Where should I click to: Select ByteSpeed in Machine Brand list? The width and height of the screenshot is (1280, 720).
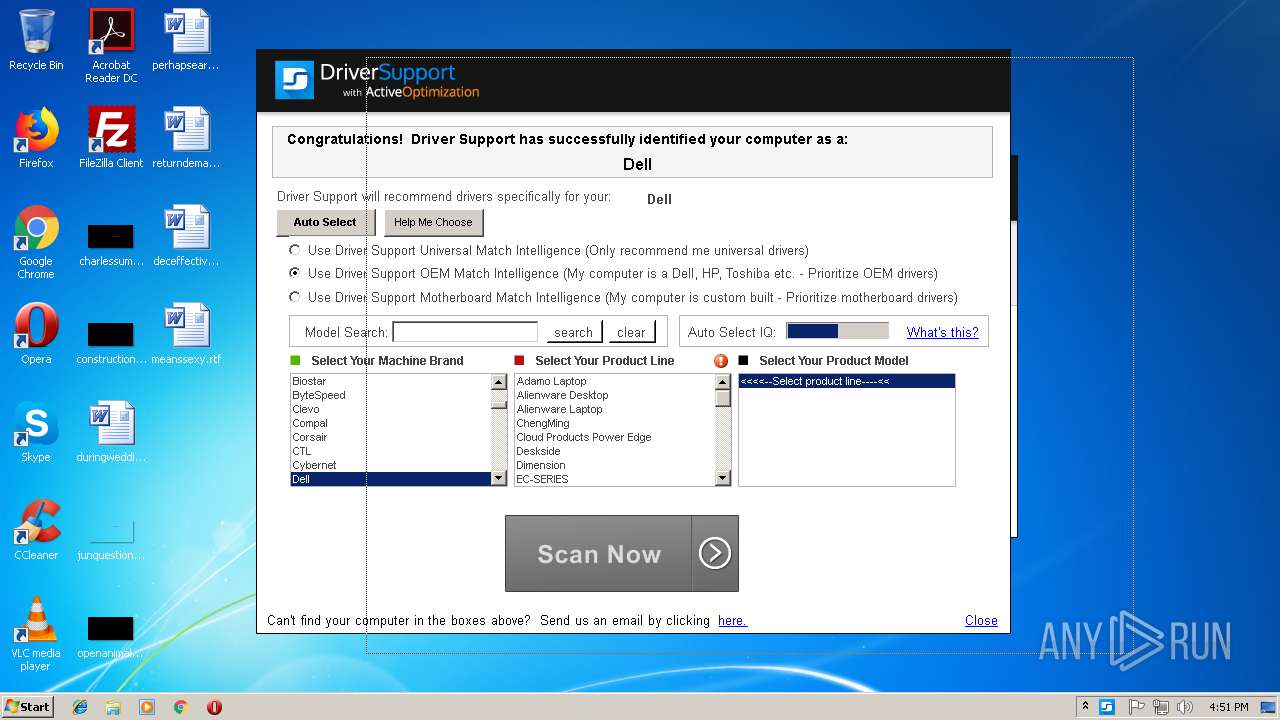(x=391, y=395)
